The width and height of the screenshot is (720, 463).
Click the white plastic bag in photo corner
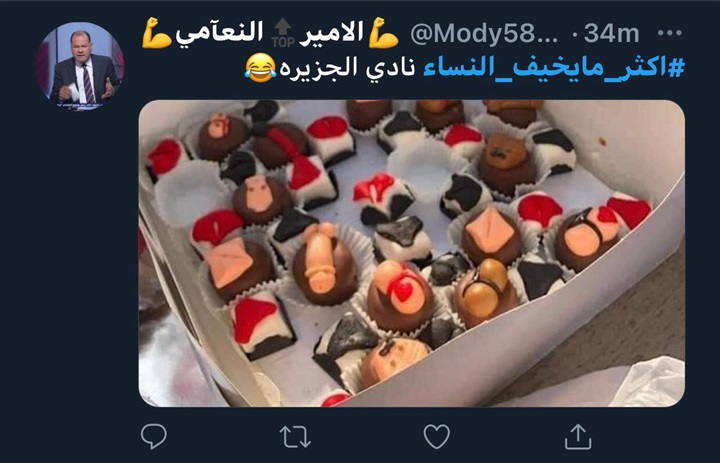click(651, 382)
